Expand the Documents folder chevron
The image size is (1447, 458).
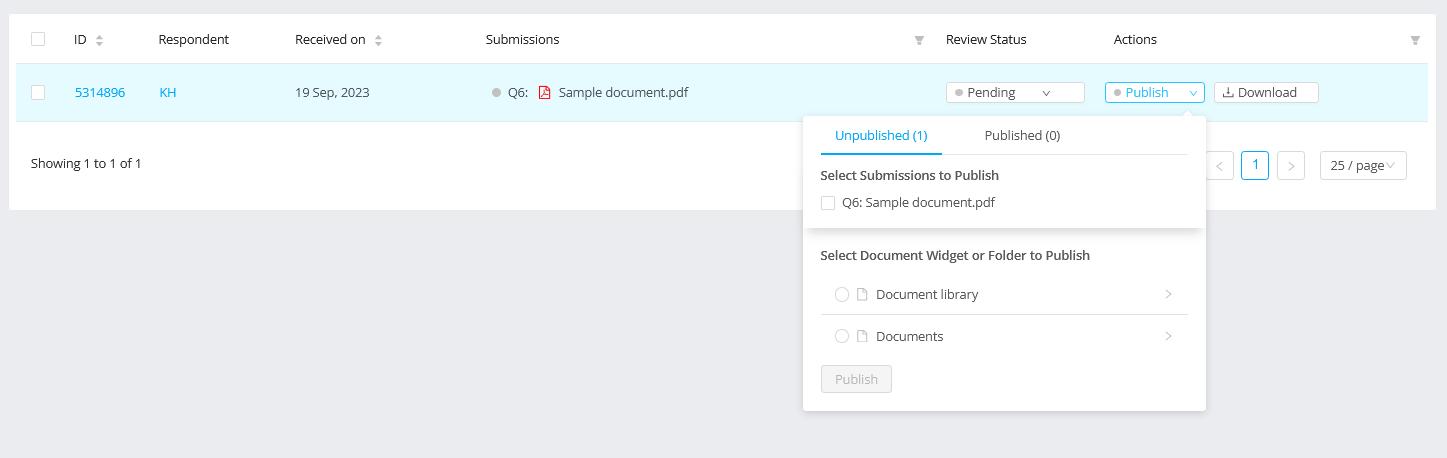click(1168, 336)
